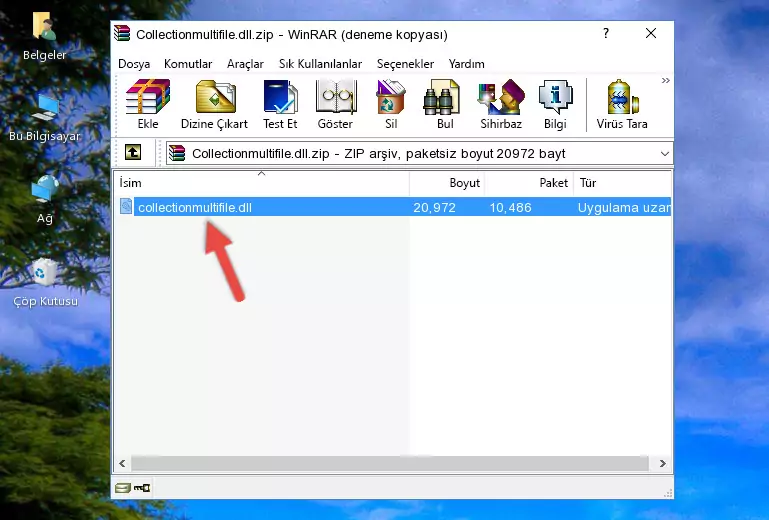Click the WinRAR title bar icon
The width and height of the screenshot is (769, 520).
pyautogui.click(x=122, y=33)
